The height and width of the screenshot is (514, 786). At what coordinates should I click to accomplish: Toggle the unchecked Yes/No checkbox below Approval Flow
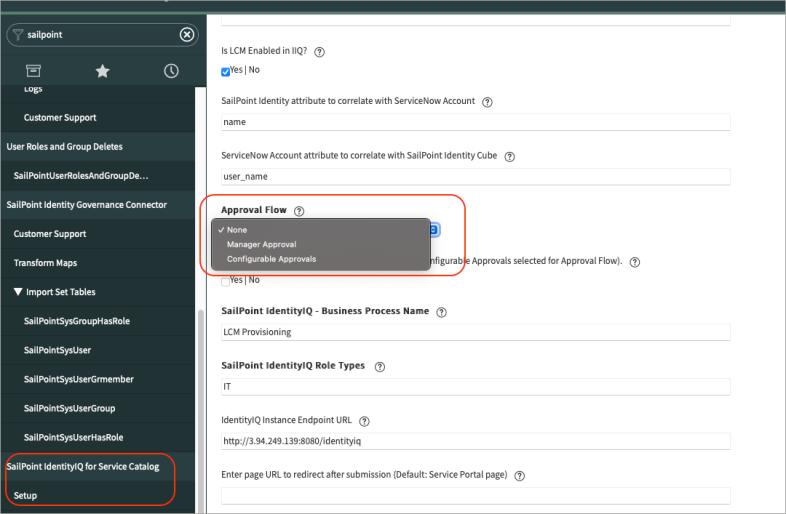coord(226,282)
